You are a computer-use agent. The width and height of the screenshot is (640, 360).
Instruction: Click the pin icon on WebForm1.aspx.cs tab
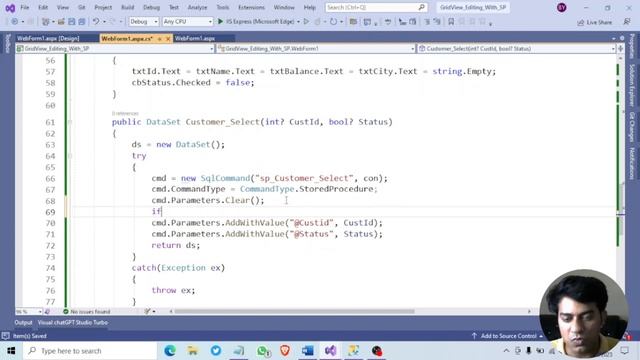point(160,38)
